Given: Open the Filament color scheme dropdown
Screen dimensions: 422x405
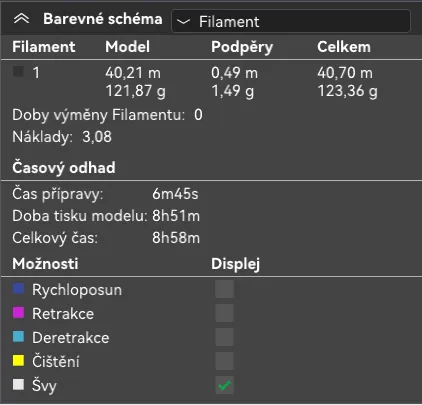Looking at the screenshot, I should 291,21.
